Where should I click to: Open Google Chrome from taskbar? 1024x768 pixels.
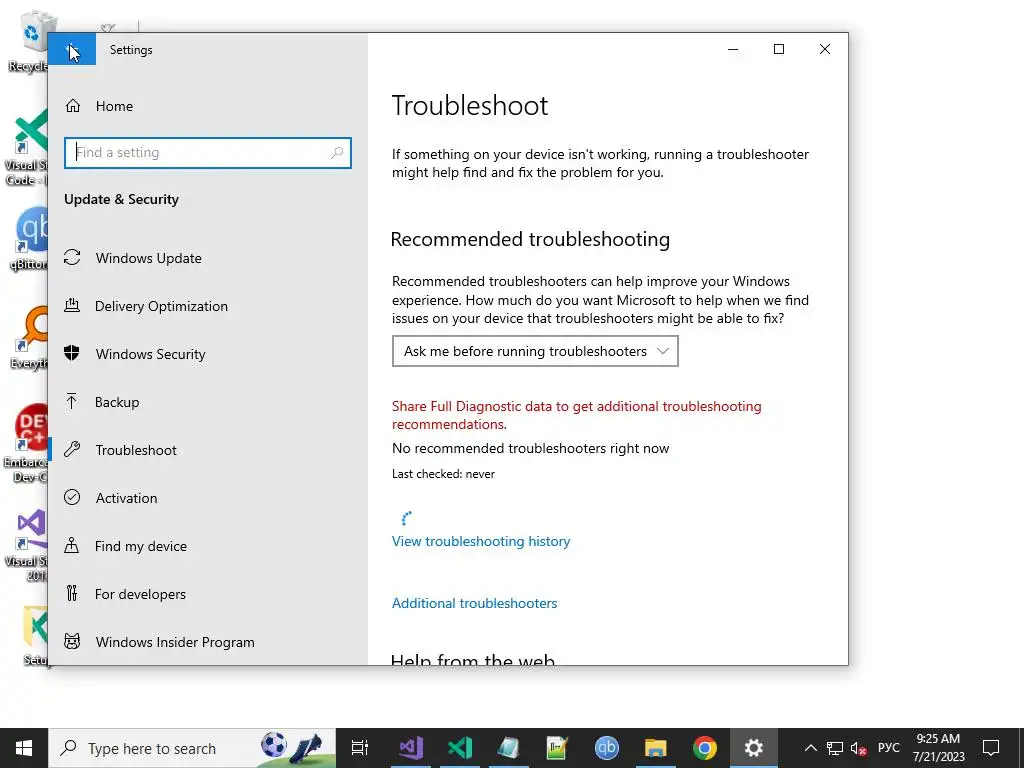tap(705, 748)
